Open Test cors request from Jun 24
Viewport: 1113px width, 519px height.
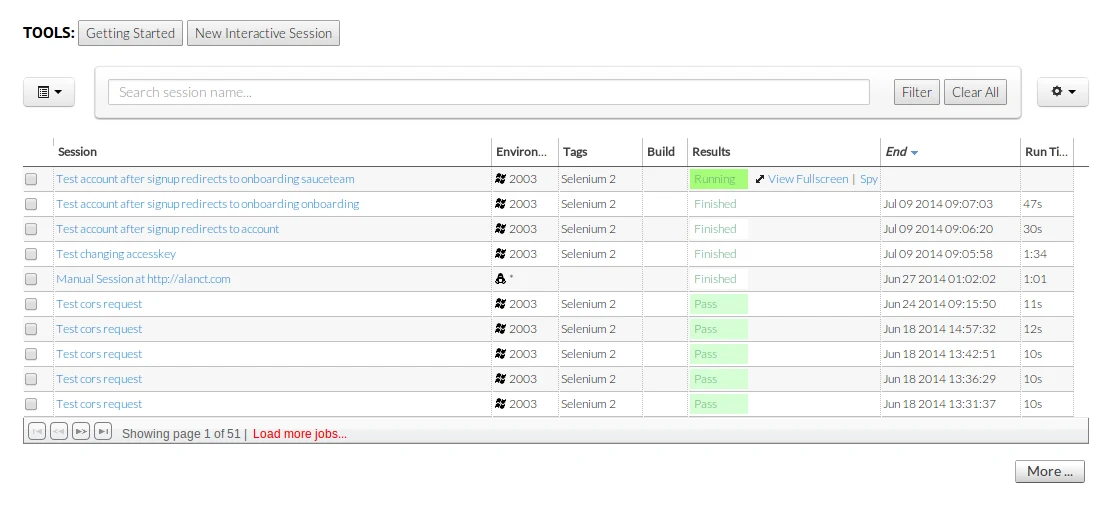[99, 304]
